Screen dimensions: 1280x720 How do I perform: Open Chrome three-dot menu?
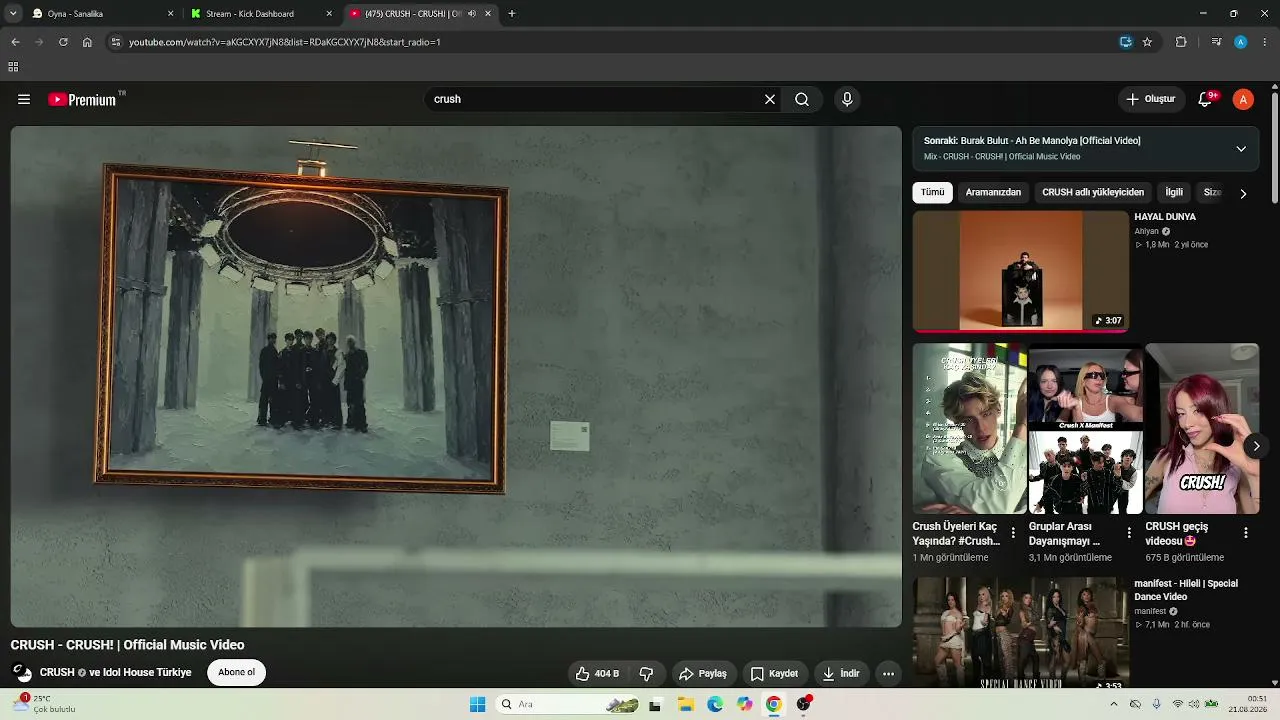(x=1265, y=42)
